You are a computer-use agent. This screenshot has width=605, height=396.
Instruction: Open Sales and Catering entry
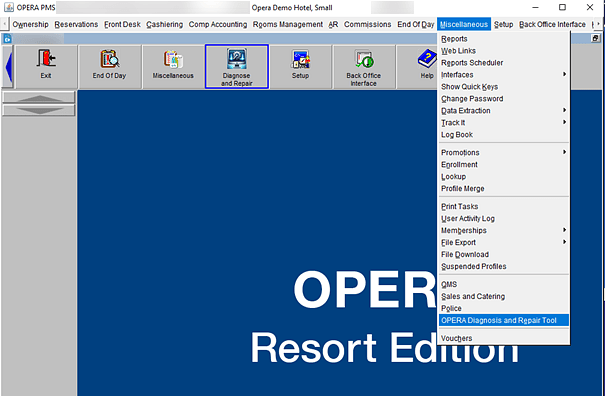pos(504,296)
